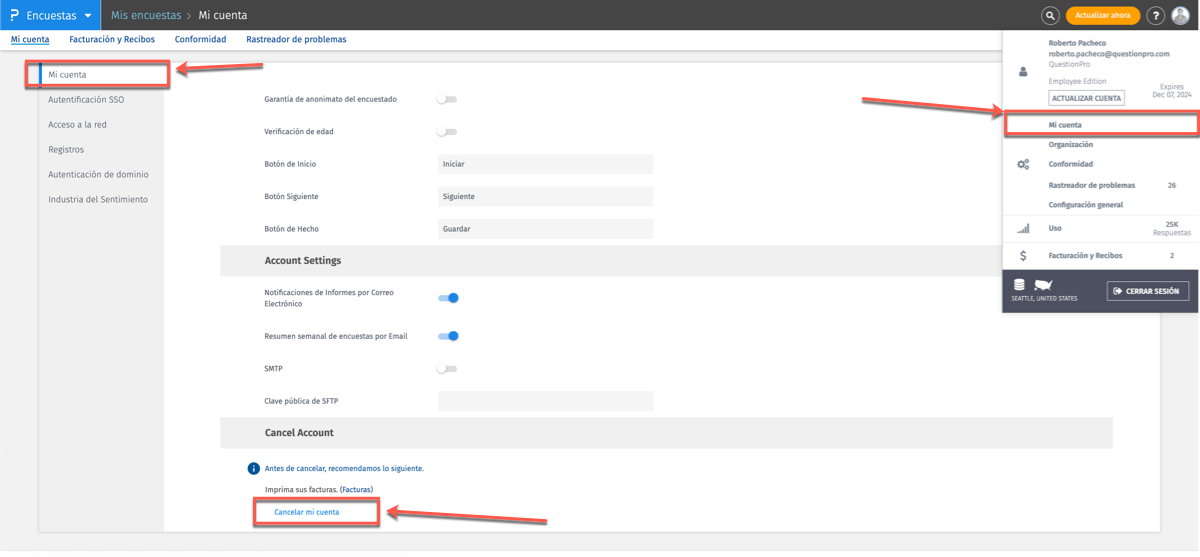Edit Botón de Hecho text field
Screen dimensions: 1200x557
click(x=545, y=229)
